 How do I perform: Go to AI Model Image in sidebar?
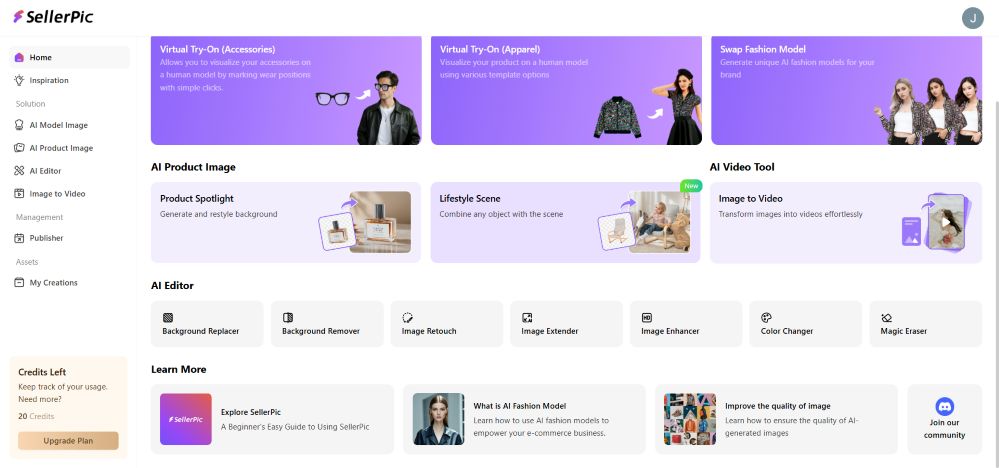[x=58, y=125]
